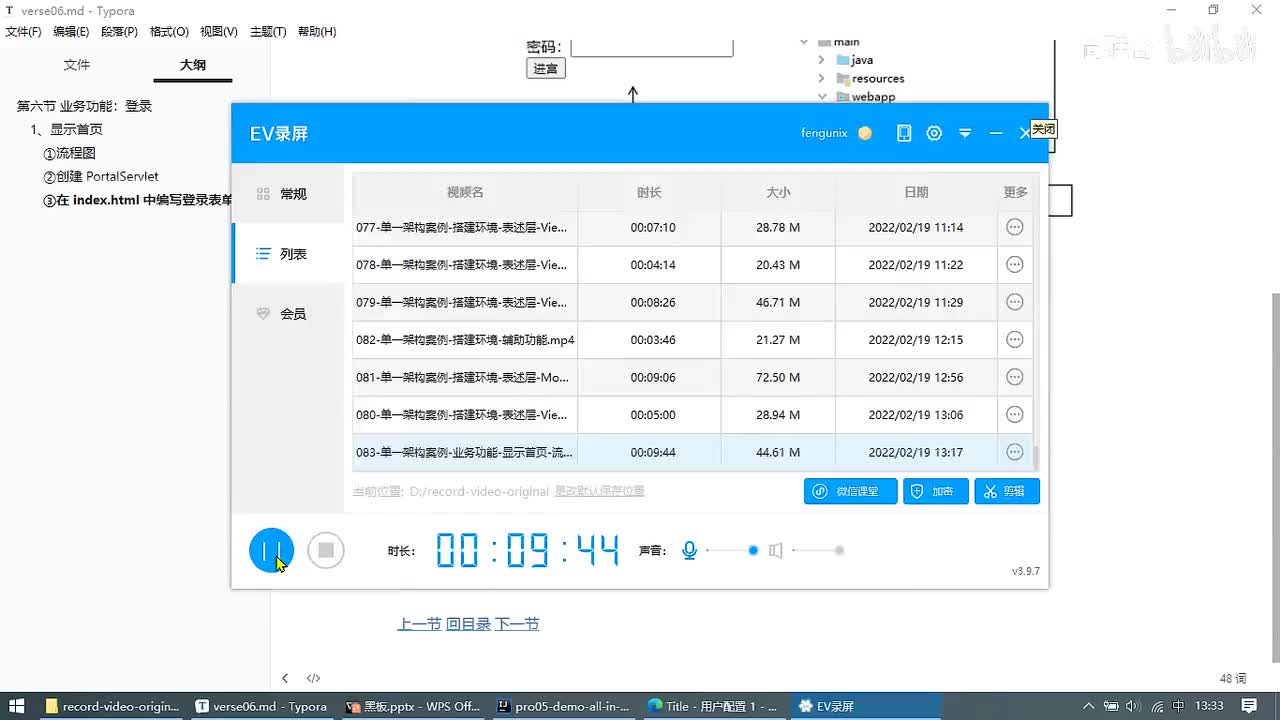
Task: Open more options for video 079 row
Action: 1014,302
